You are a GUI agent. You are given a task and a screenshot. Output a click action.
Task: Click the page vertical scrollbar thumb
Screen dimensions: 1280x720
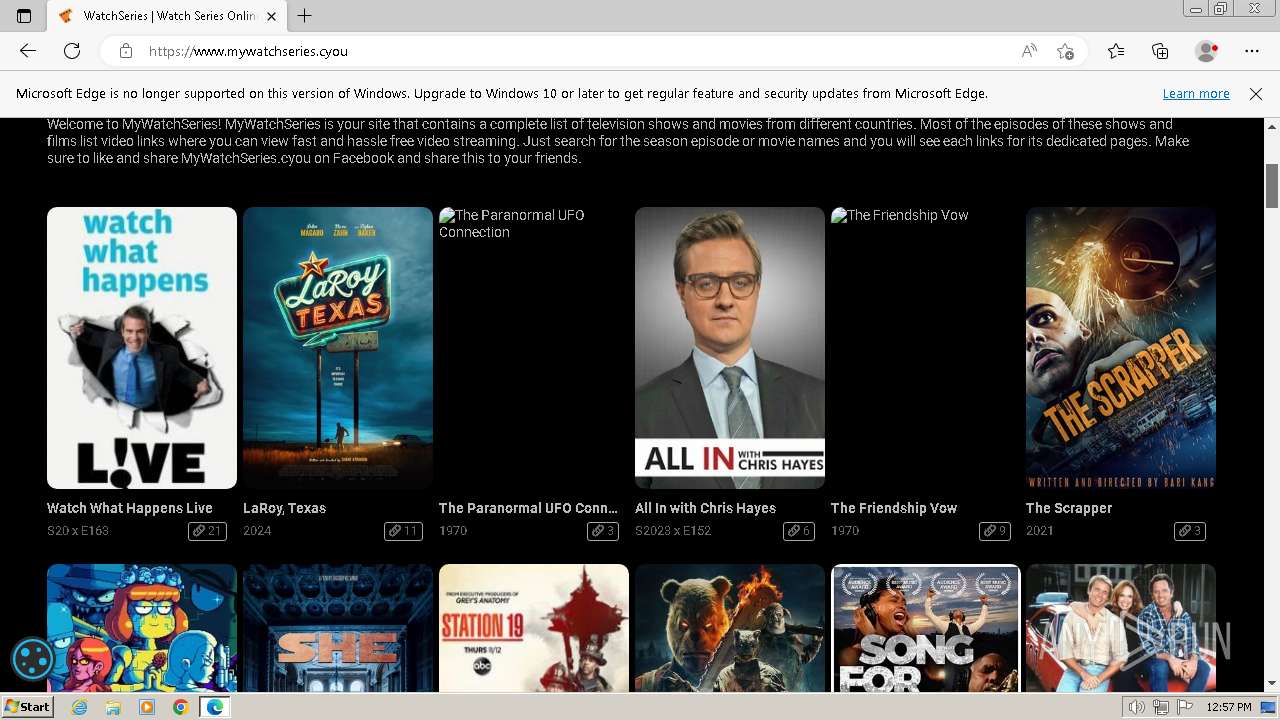click(1272, 185)
